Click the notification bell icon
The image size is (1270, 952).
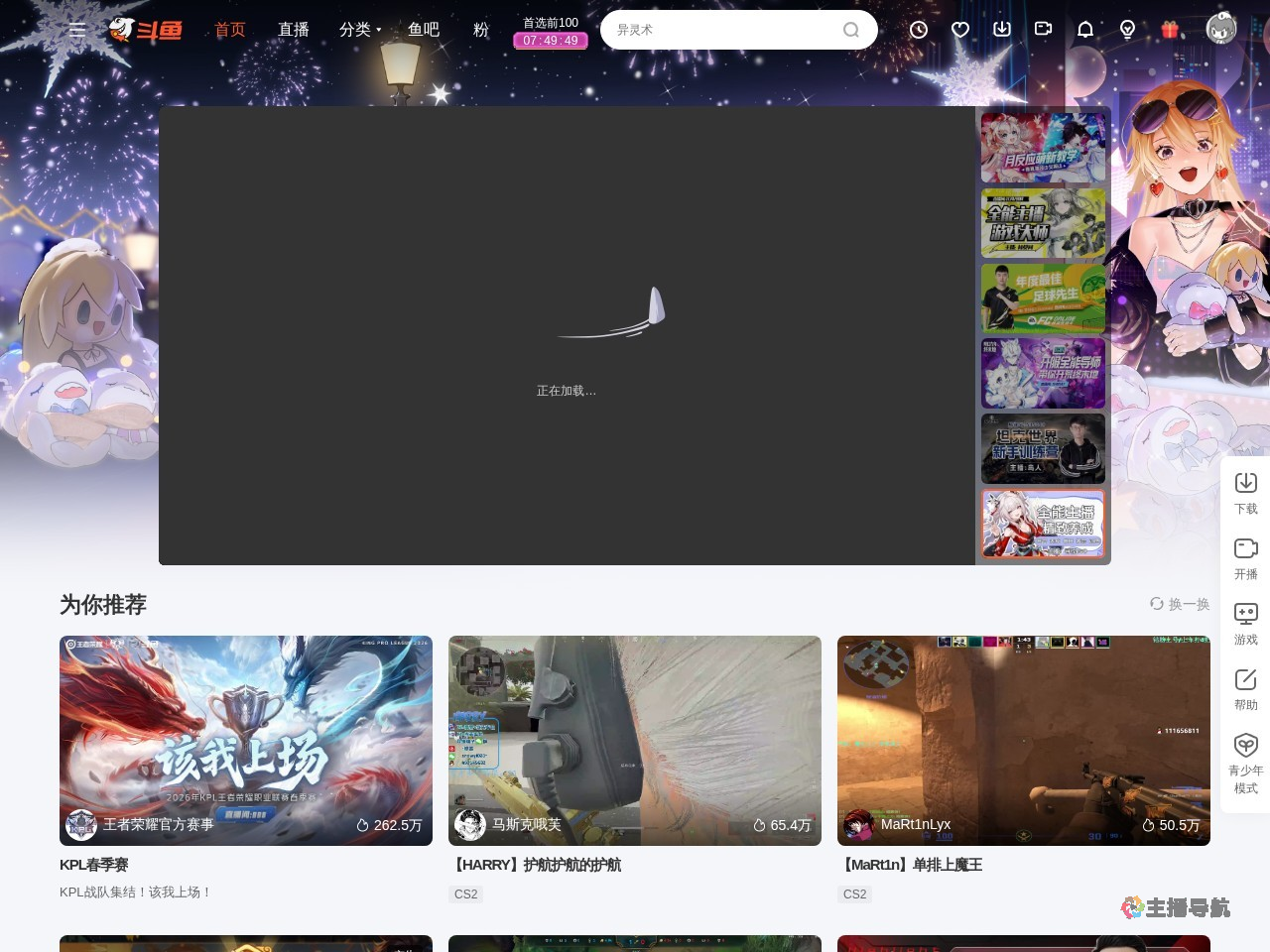(x=1085, y=30)
